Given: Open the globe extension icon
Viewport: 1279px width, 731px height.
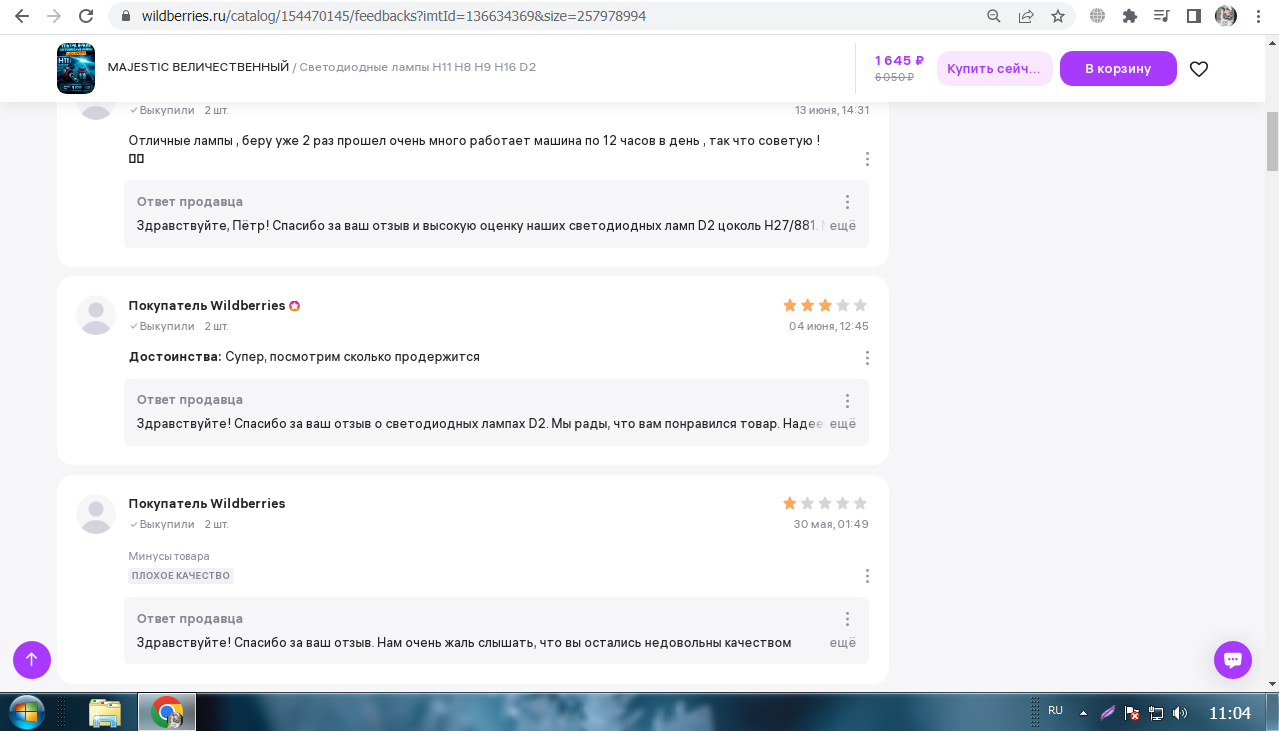Looking at the screenshot, I should pyautogui.click(x=1098, y=16).
